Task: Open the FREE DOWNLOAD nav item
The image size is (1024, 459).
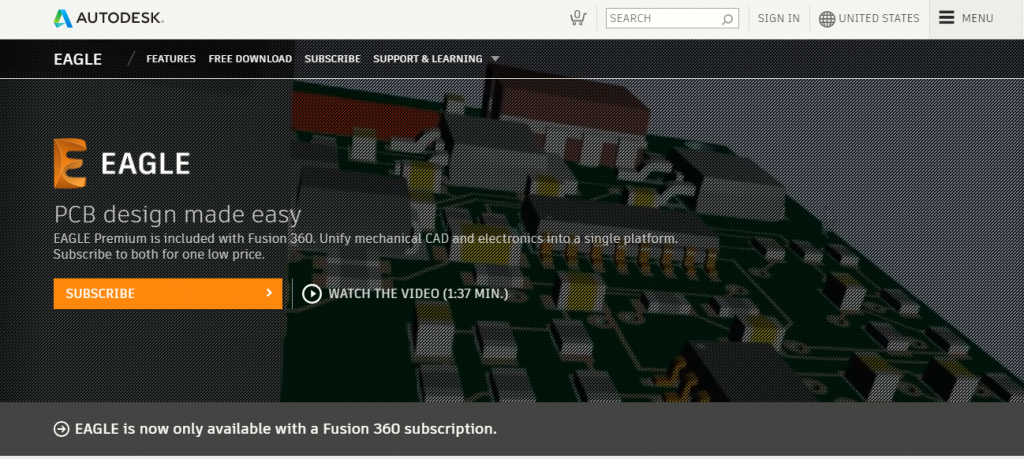Action: point(250,59)
